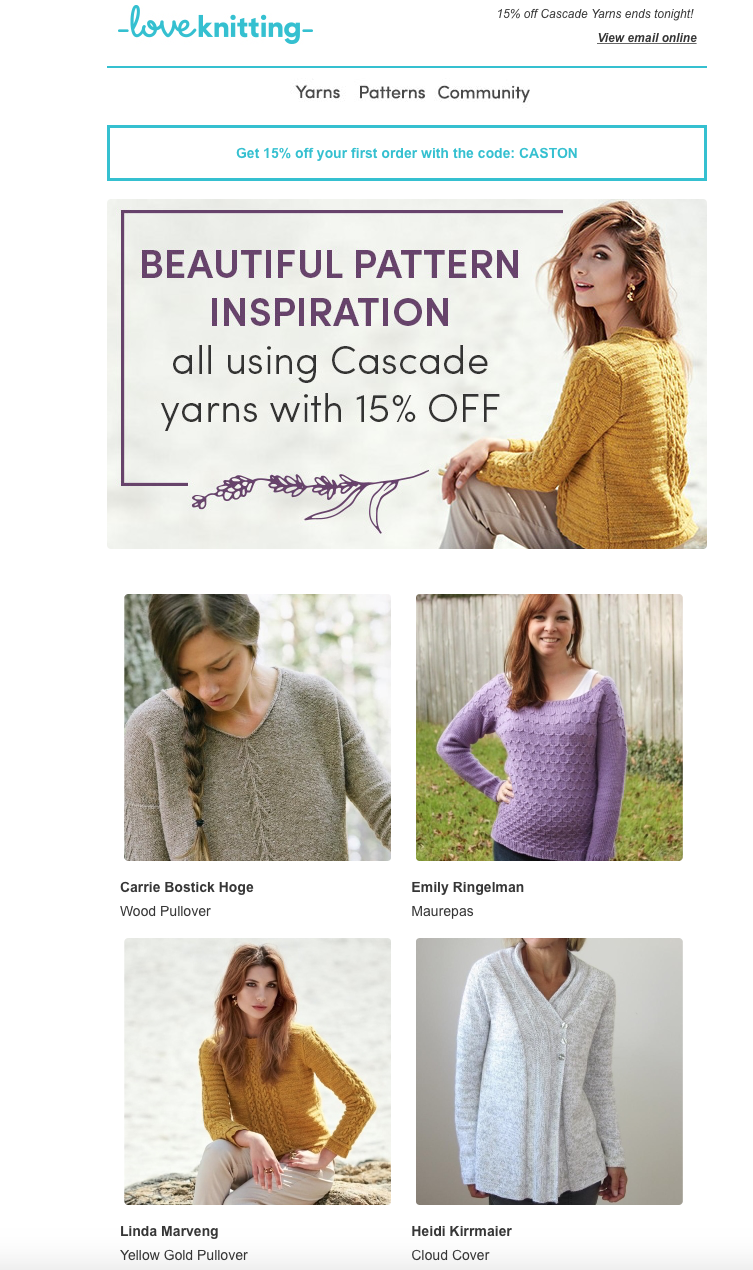This screenshot has width=753, height=1270.
Task: Click the CASTON discount code banner
Action: [x=407, y=153]
